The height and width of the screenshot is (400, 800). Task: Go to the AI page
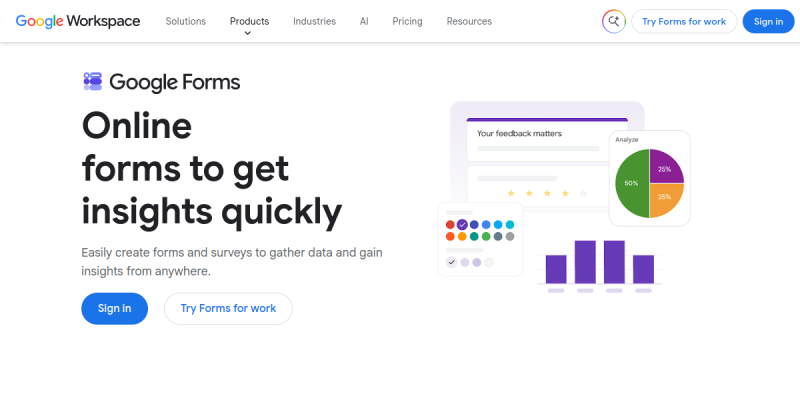364,21
